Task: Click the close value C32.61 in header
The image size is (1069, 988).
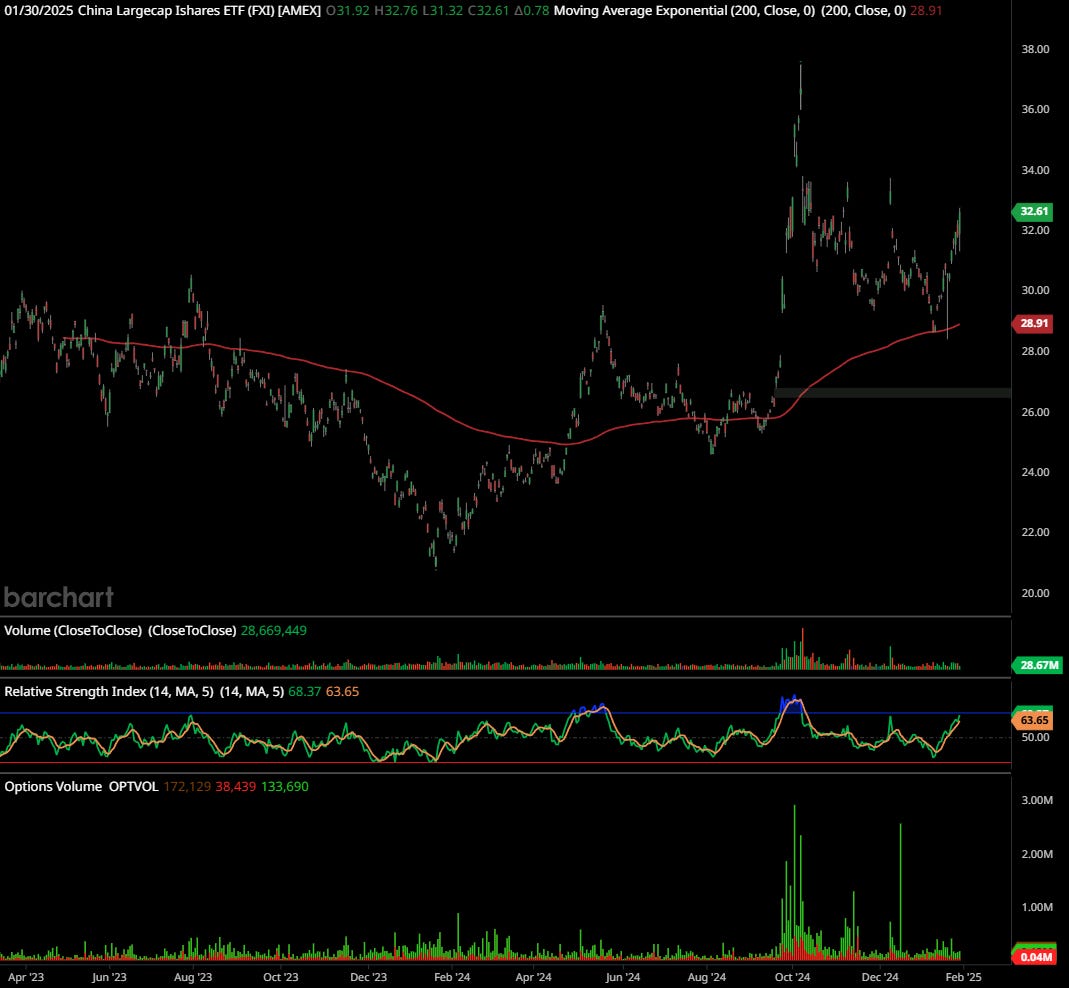Action: [488, 10]
